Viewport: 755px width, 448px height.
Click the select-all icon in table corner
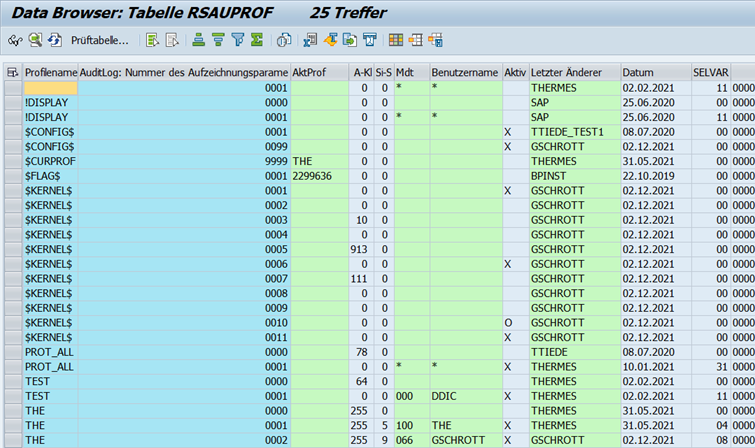pyautogui.click(x=12, y=73)
